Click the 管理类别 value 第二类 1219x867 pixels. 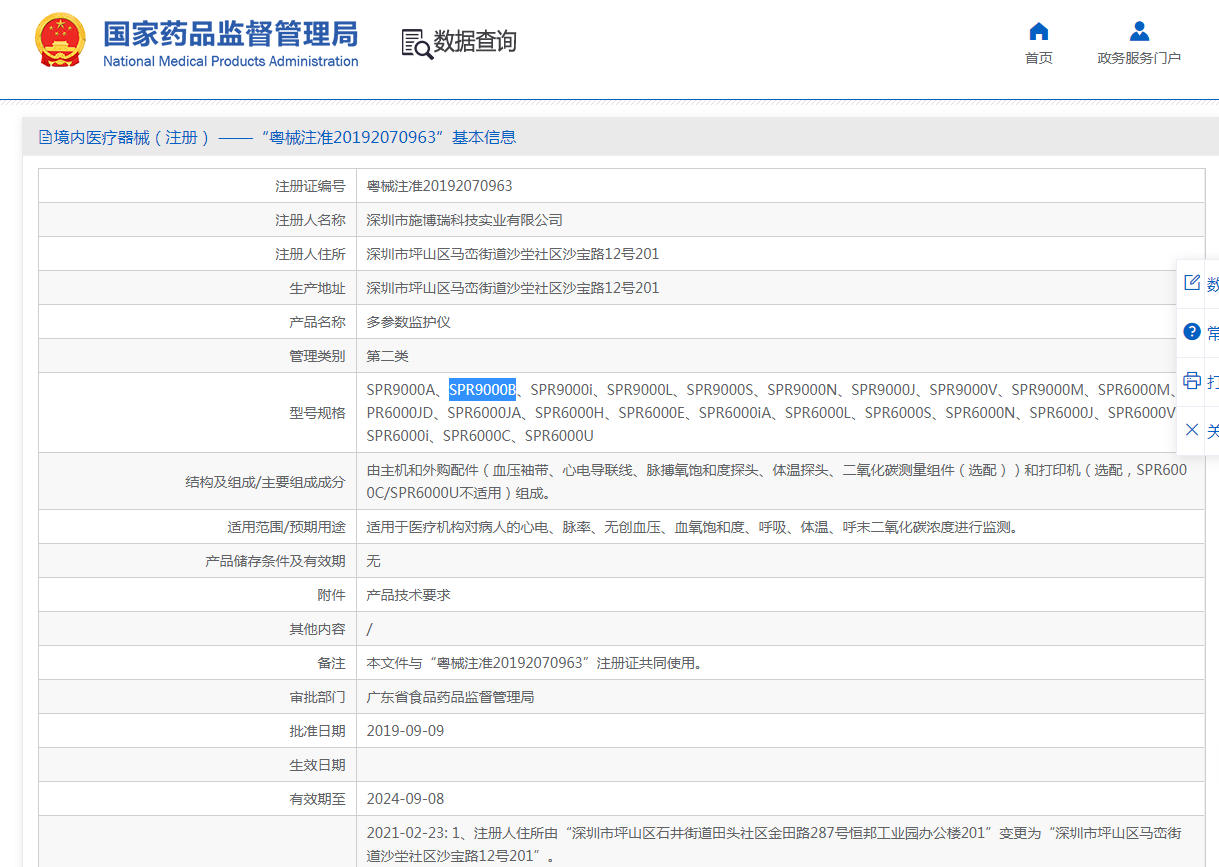388,356
